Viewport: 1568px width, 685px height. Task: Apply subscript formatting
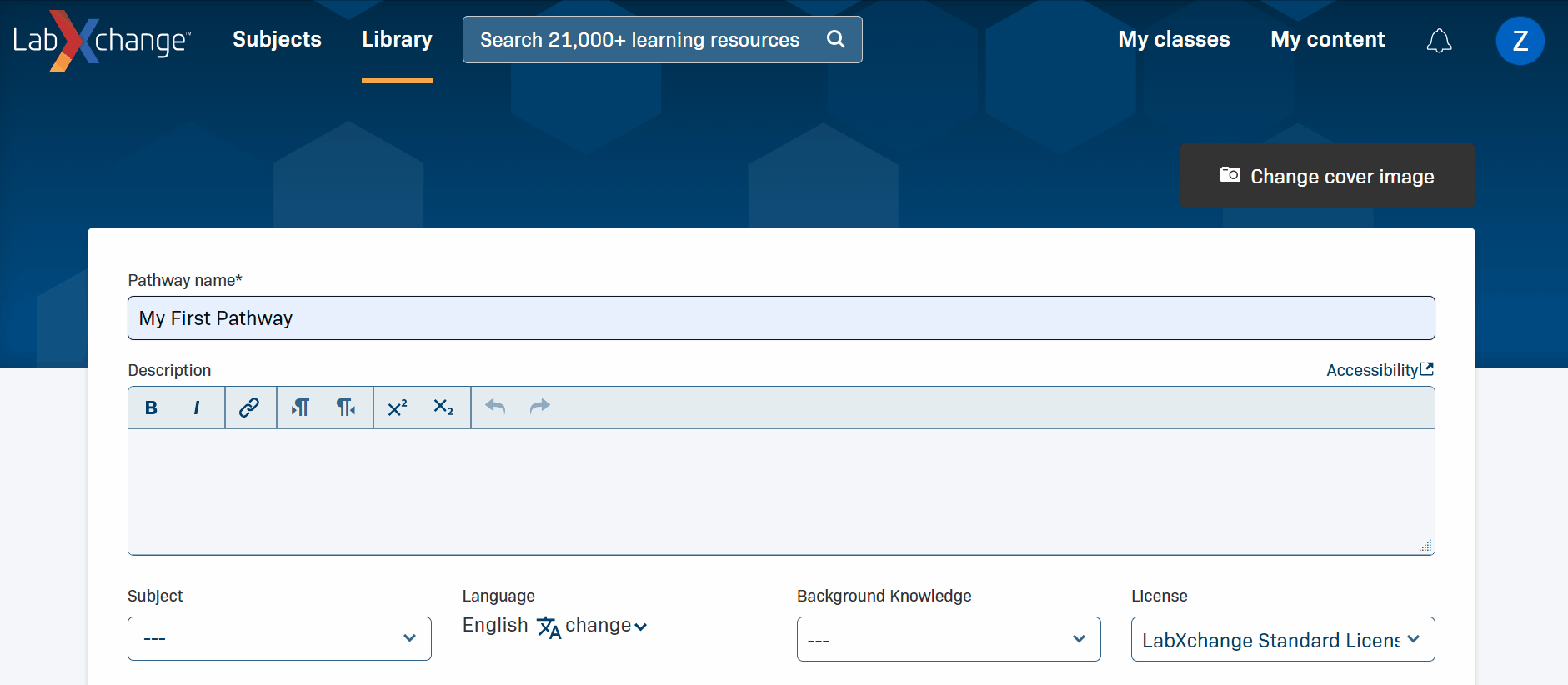point(443,407)
